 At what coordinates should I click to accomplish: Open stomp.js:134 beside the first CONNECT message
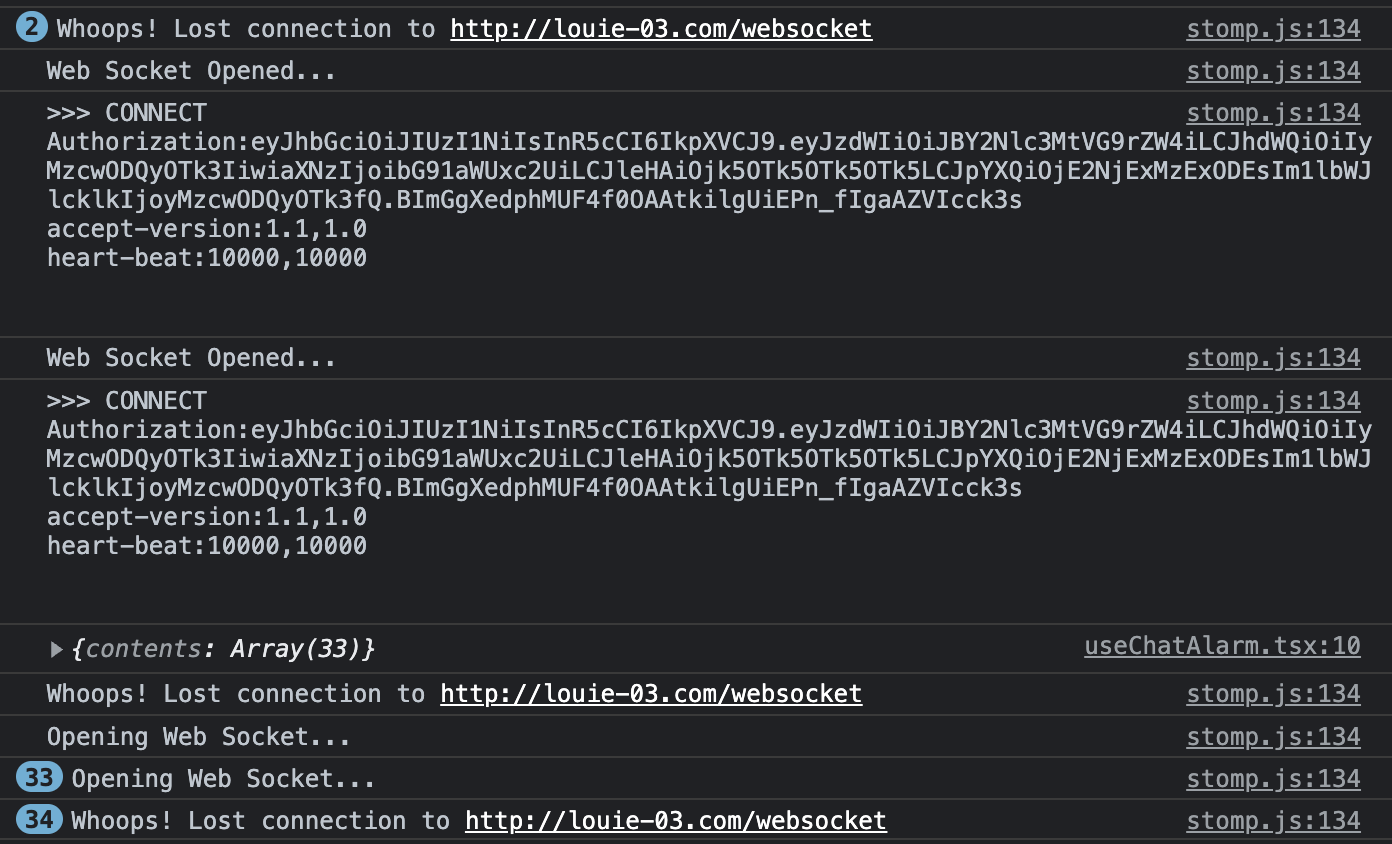click(1273, 113)
